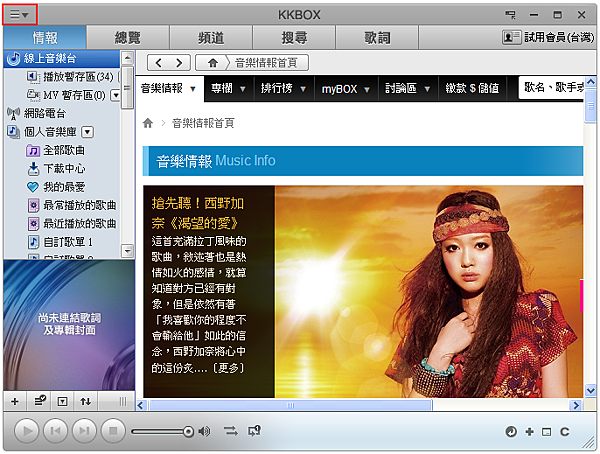Open 最近播放的歌曲 list
600x454 pixels.
79,224
